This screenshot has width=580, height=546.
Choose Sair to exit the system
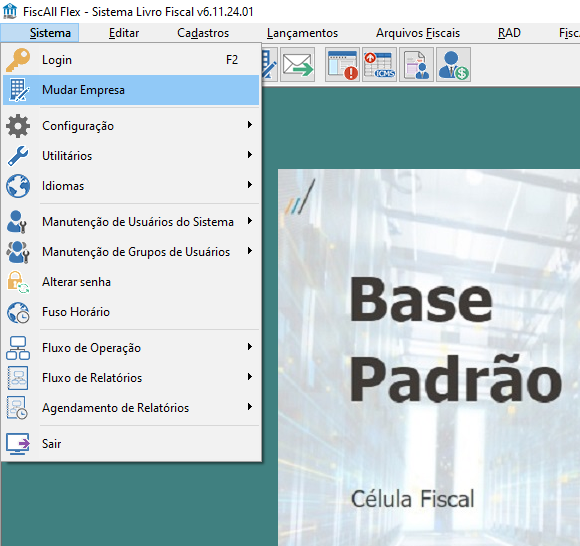(131, 444)
